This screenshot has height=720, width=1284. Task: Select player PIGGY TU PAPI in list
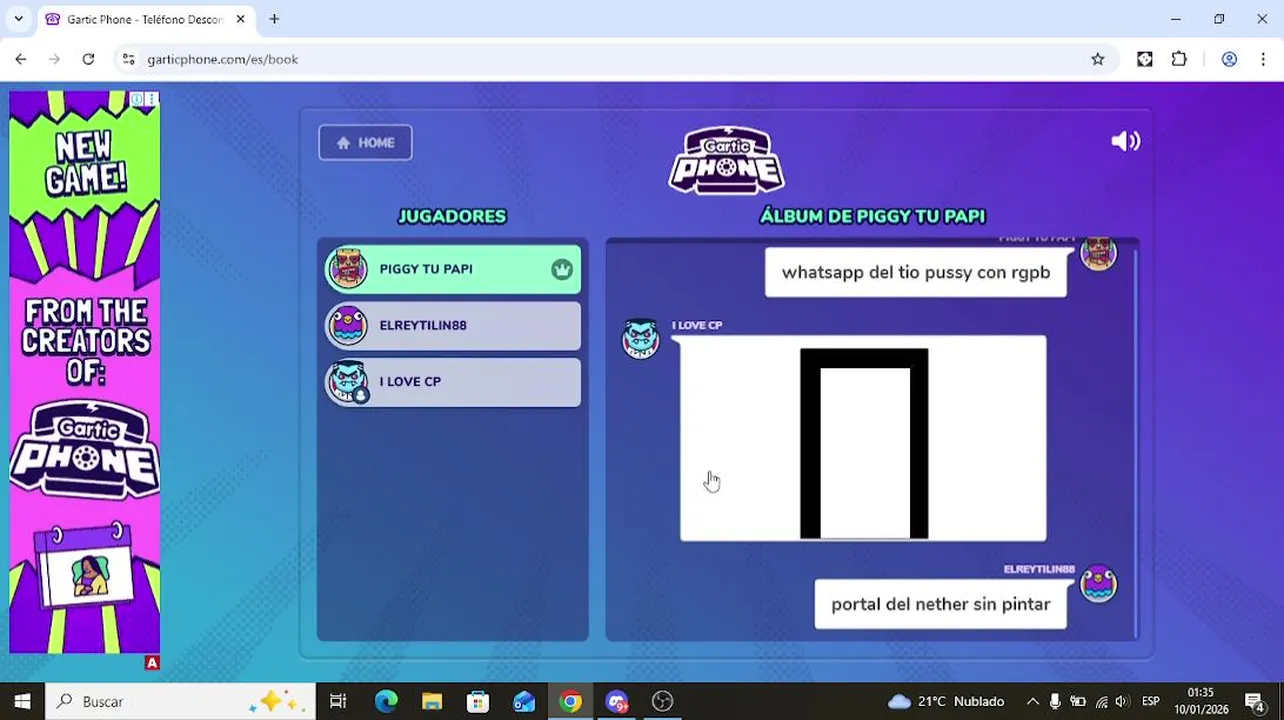click(453, 269)
